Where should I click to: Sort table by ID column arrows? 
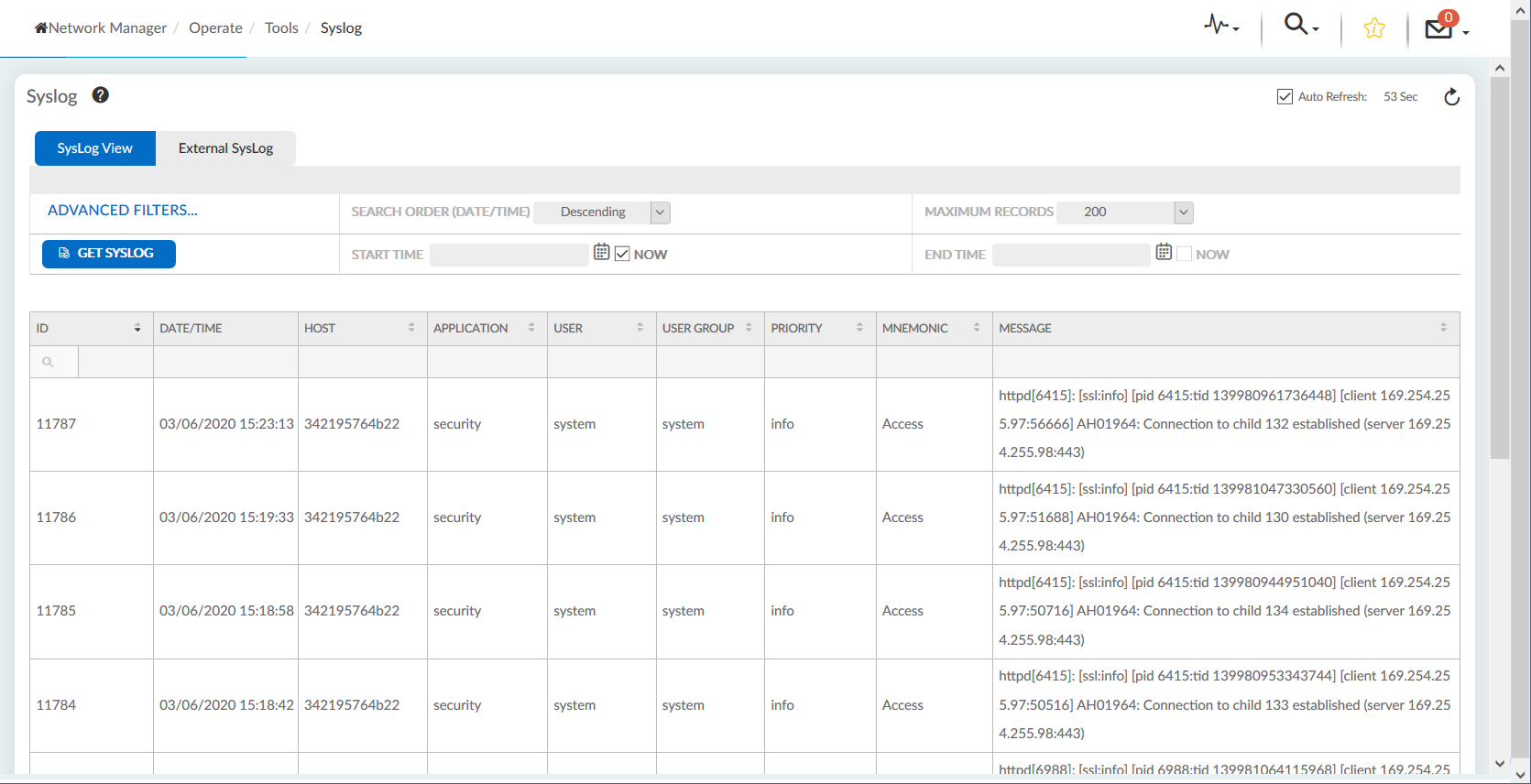[137, 328]
